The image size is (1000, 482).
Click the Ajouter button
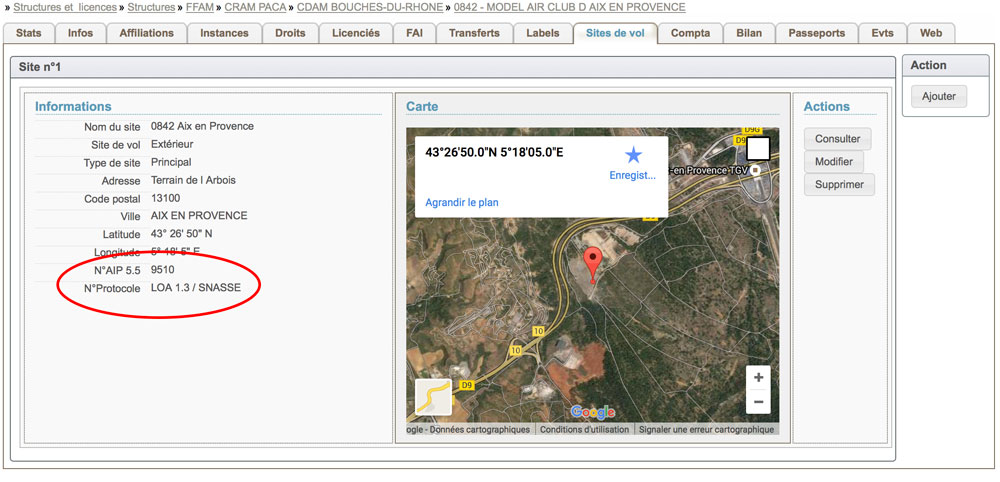(x=938, y=96)
